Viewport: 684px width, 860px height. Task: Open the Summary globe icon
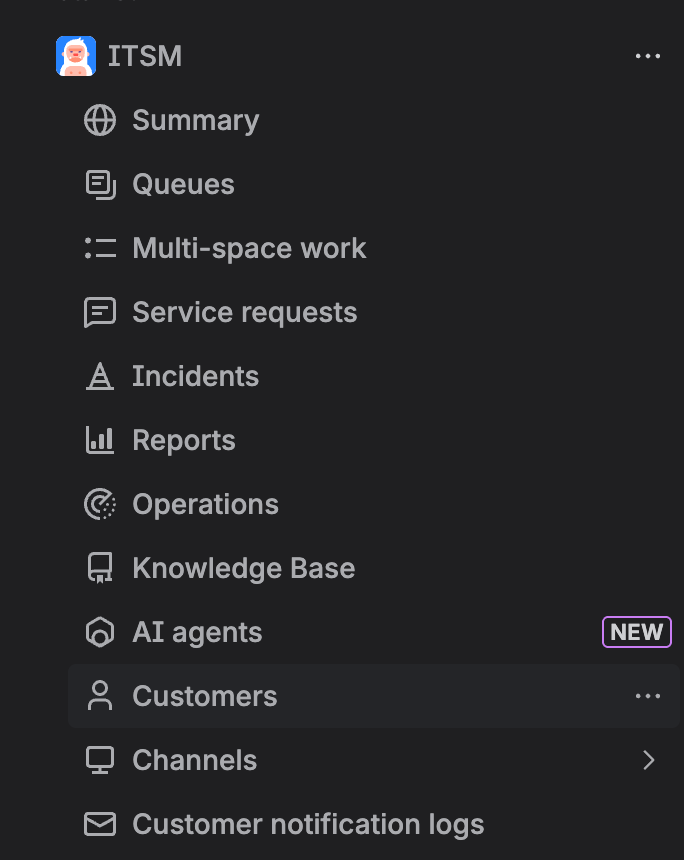tap(100, 120)
